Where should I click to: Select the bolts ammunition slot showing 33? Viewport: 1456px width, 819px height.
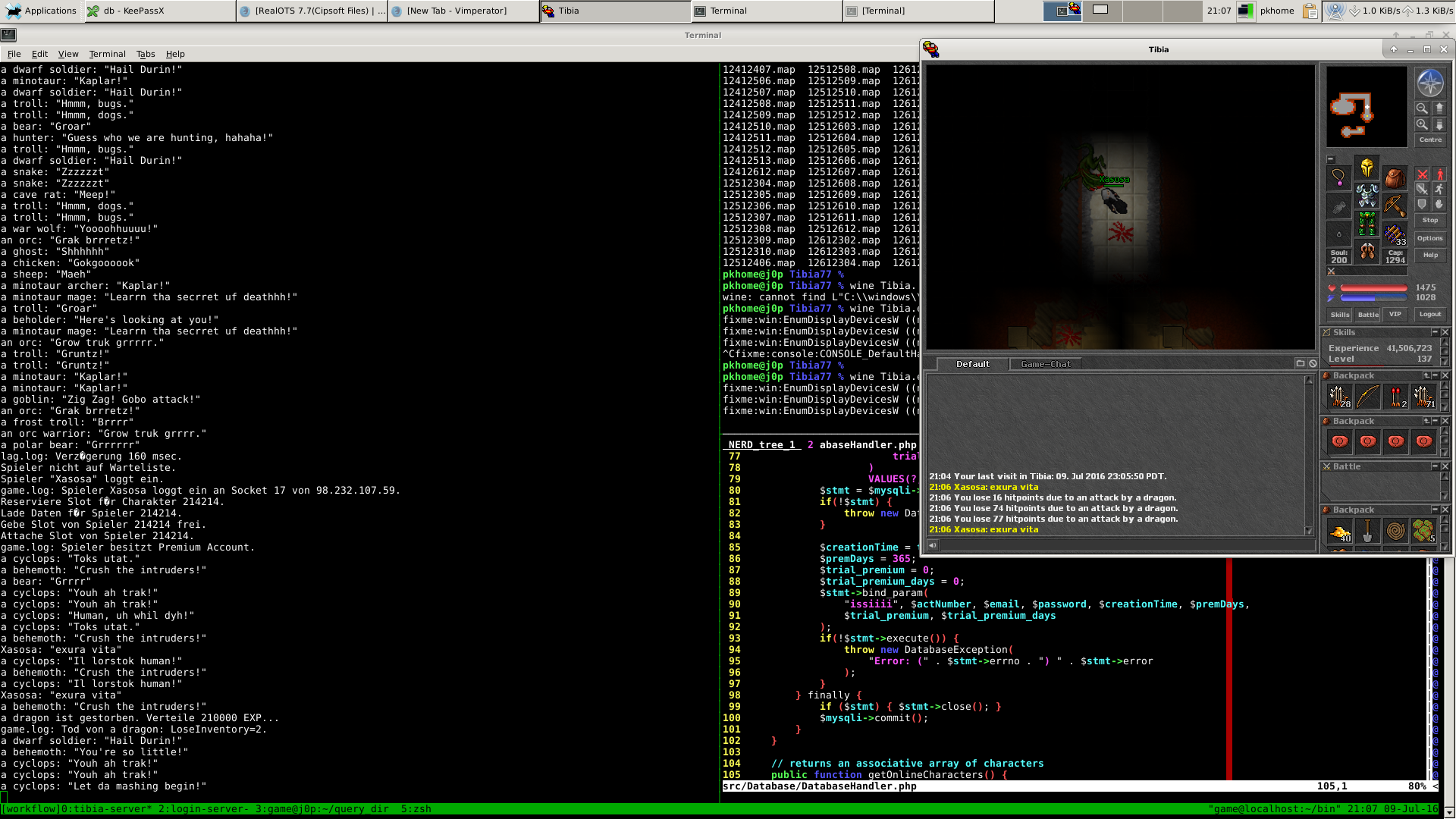pyautogui.click(x=1395, y=234)
